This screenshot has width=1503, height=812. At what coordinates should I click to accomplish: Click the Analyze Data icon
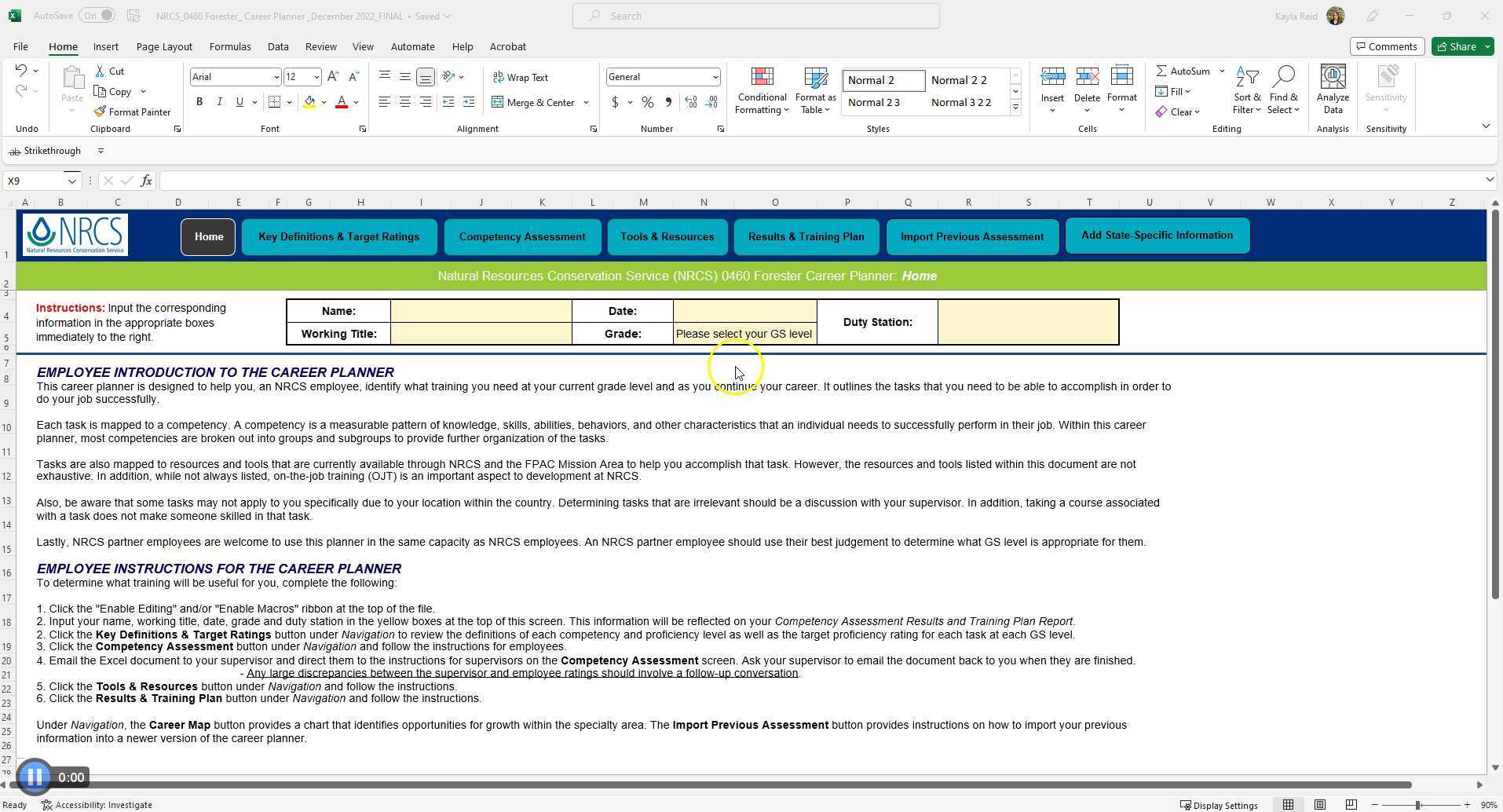coord(1333,86)
